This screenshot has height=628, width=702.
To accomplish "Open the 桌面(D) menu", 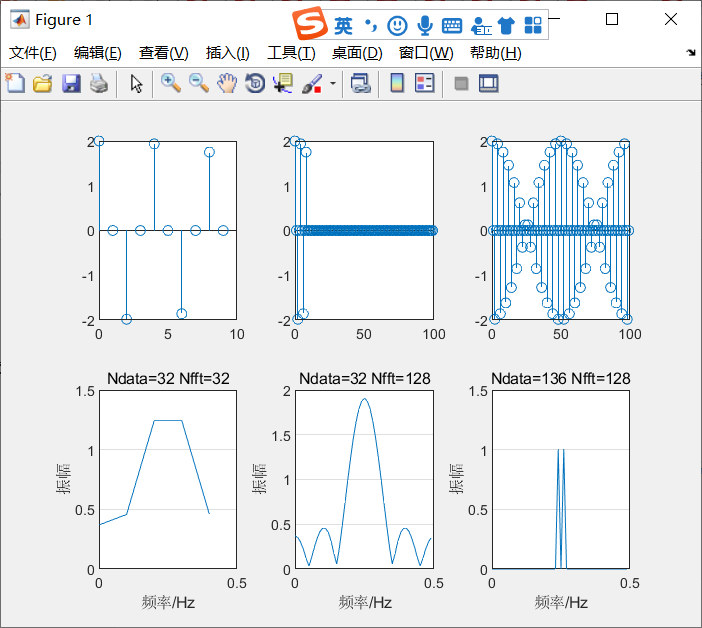I will (x=357, y=53).
